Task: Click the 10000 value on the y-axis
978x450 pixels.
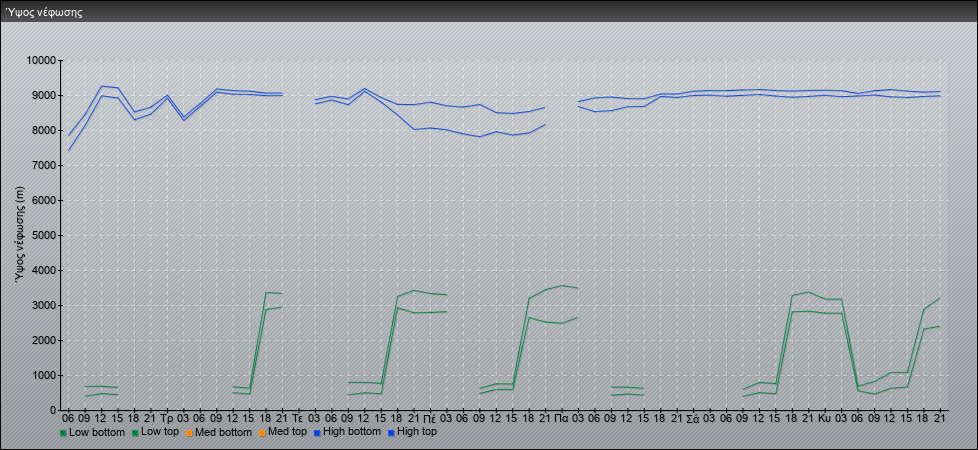Action: (40, 61)
